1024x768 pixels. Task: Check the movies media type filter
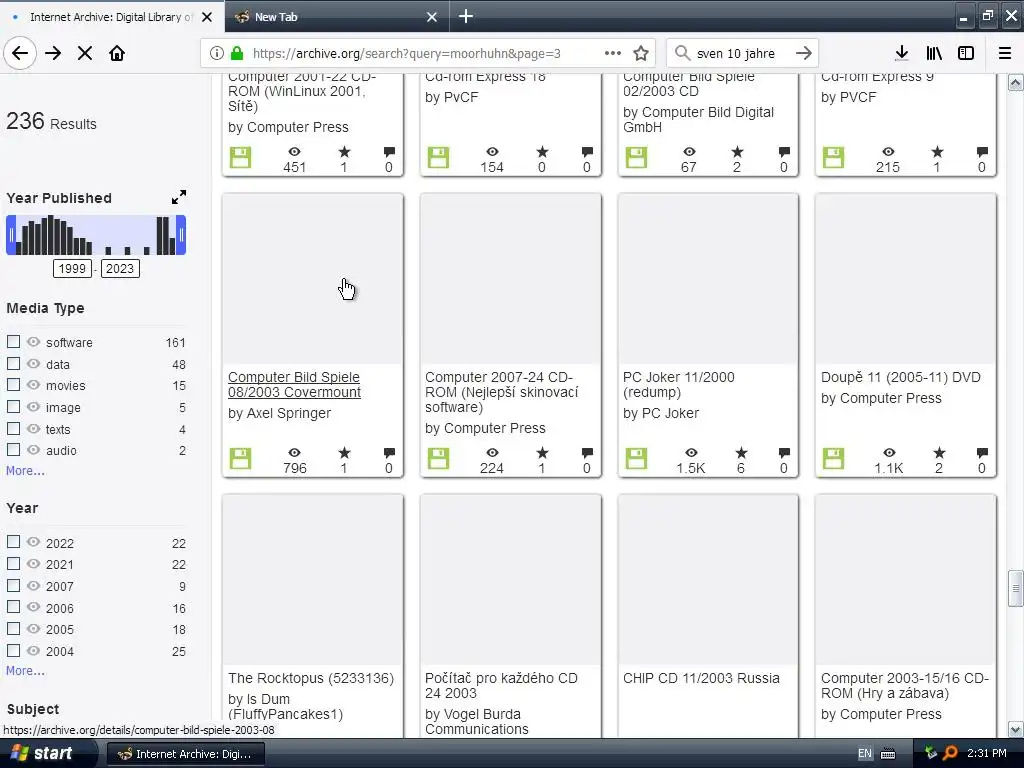point(13,385)
